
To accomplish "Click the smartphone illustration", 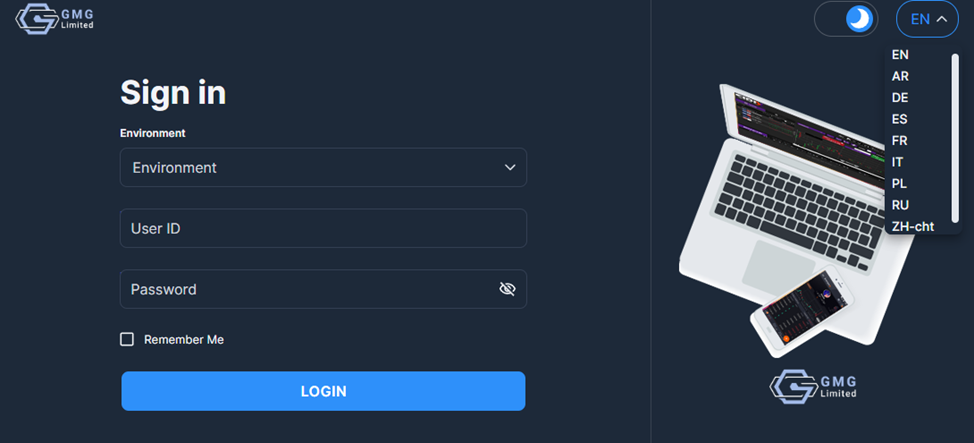I will point(801,311).
